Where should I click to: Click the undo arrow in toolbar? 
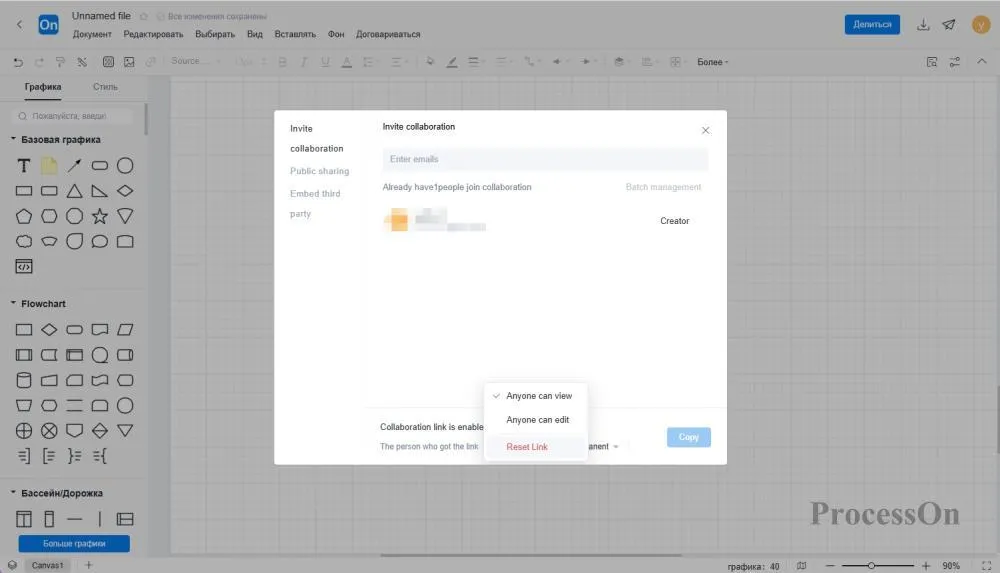[18, 62]
